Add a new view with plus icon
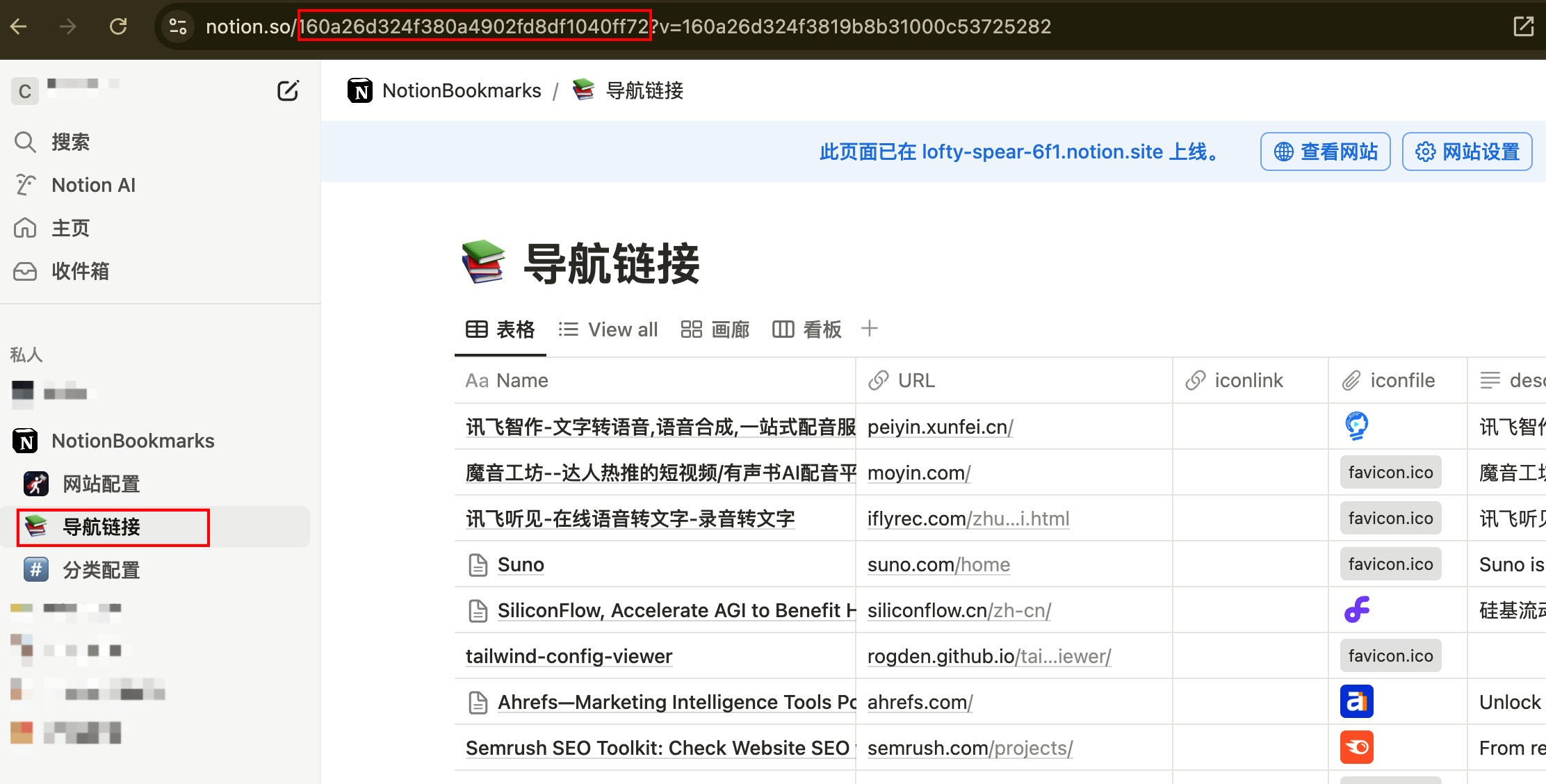The image size is (1546, 784). click(869, 328)
